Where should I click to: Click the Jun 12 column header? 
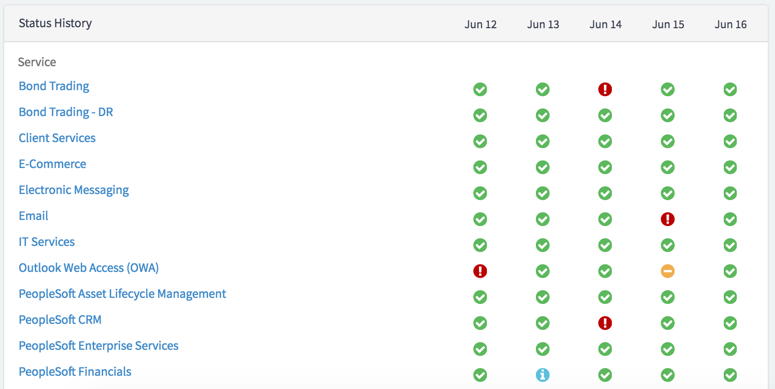(x=480, y=24)
